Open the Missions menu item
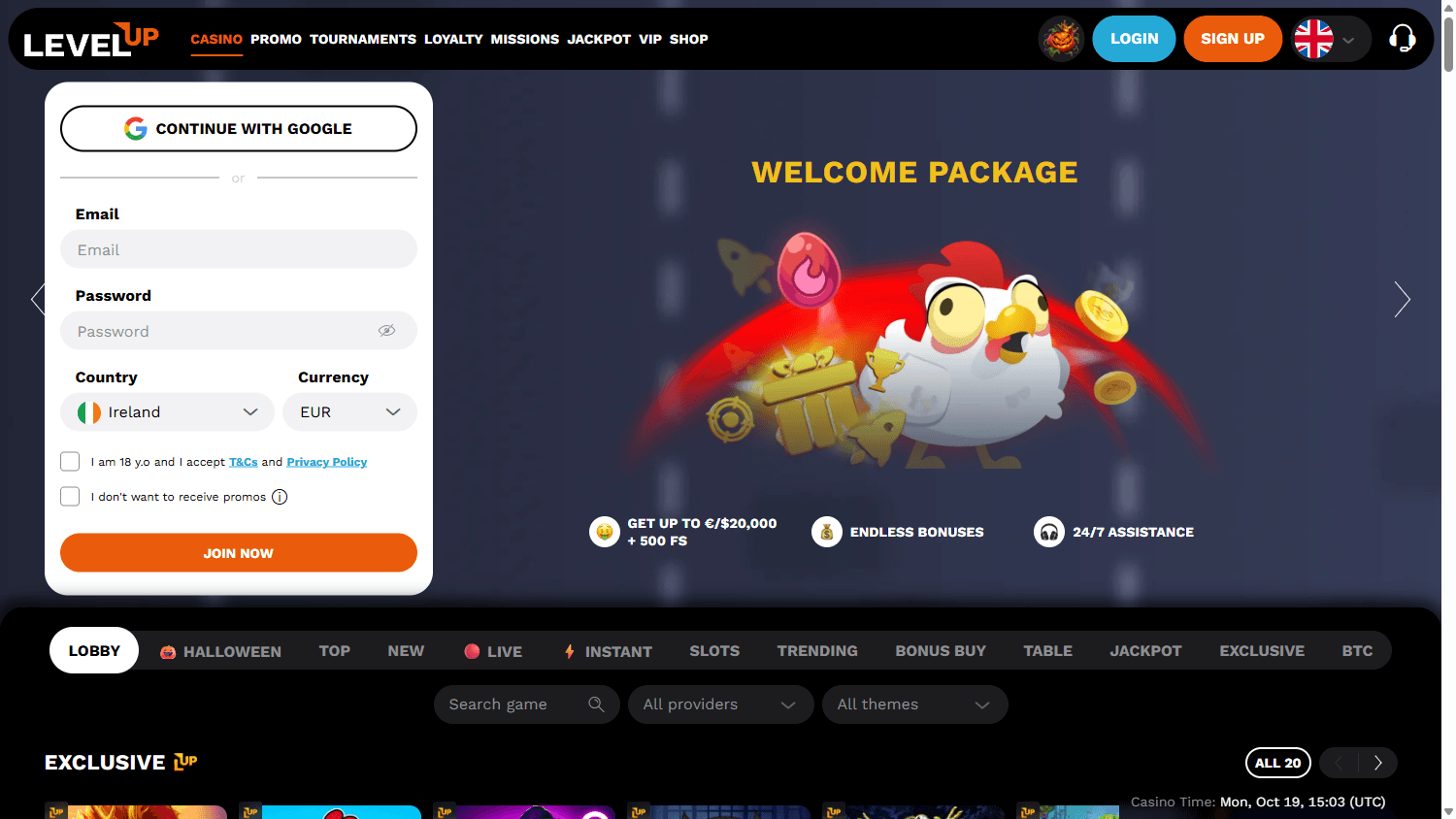Viewport: 1456px width, 819px height. 525,40
